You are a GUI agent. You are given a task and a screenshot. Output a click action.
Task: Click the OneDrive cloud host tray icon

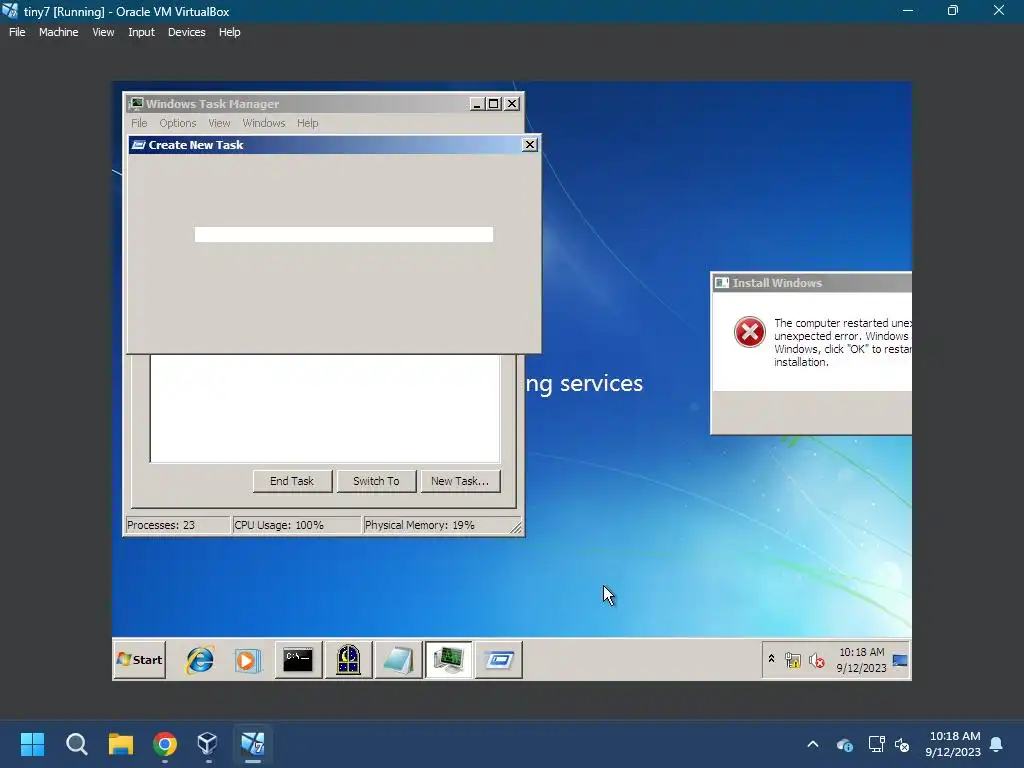click(x=844, y=744)
